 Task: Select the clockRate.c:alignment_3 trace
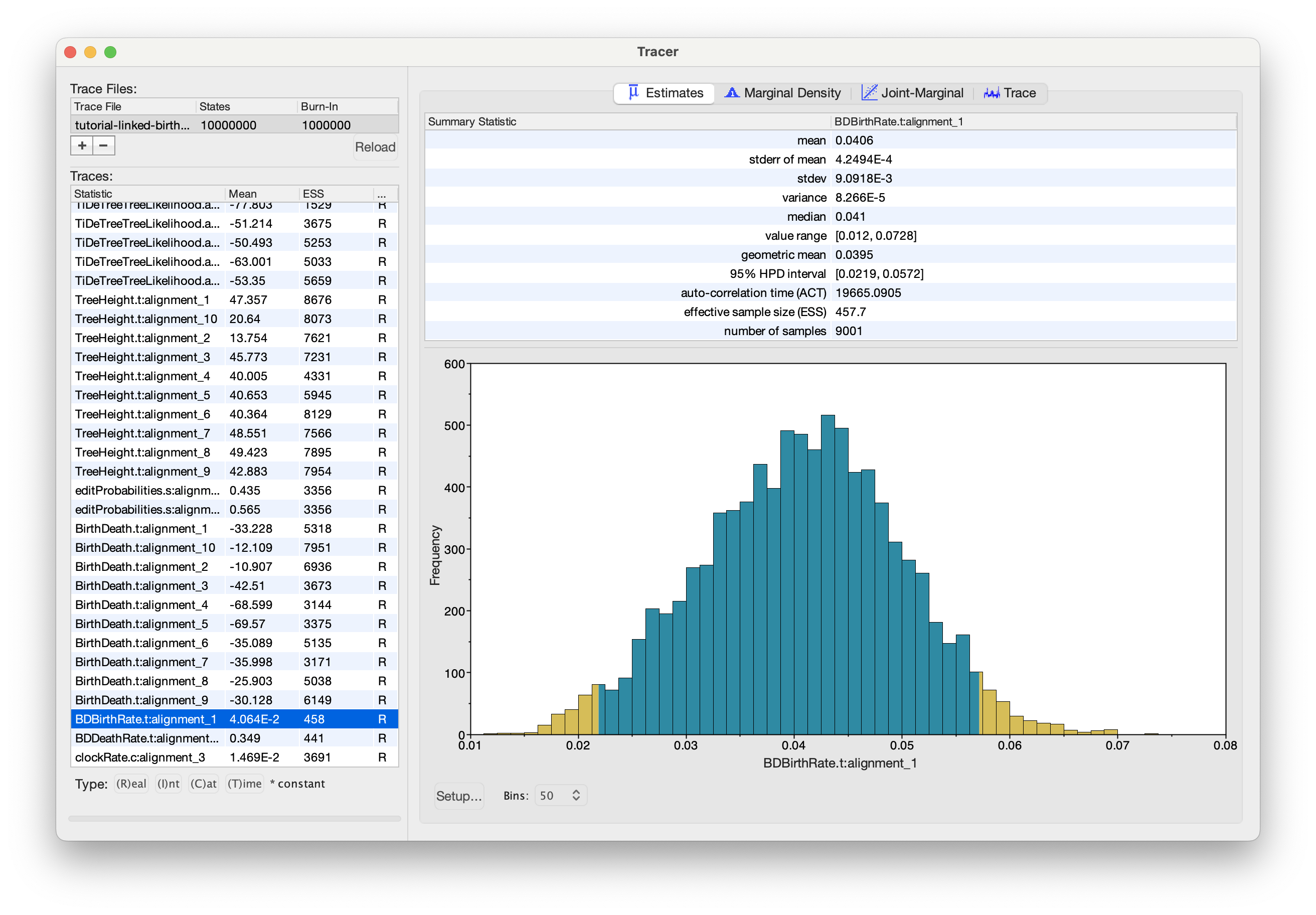point(234,757)
